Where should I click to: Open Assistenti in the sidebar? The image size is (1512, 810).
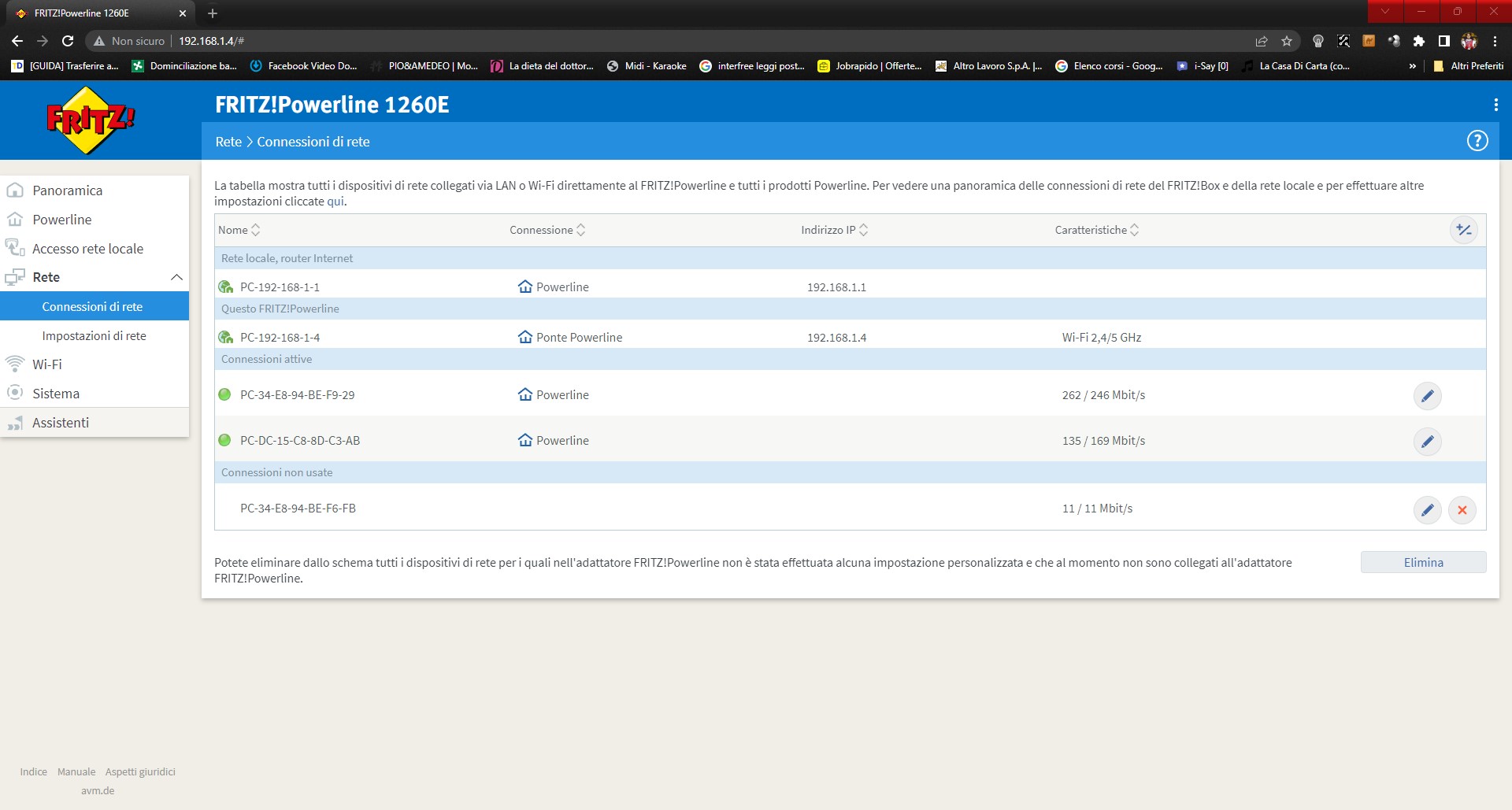click(94, 423)
